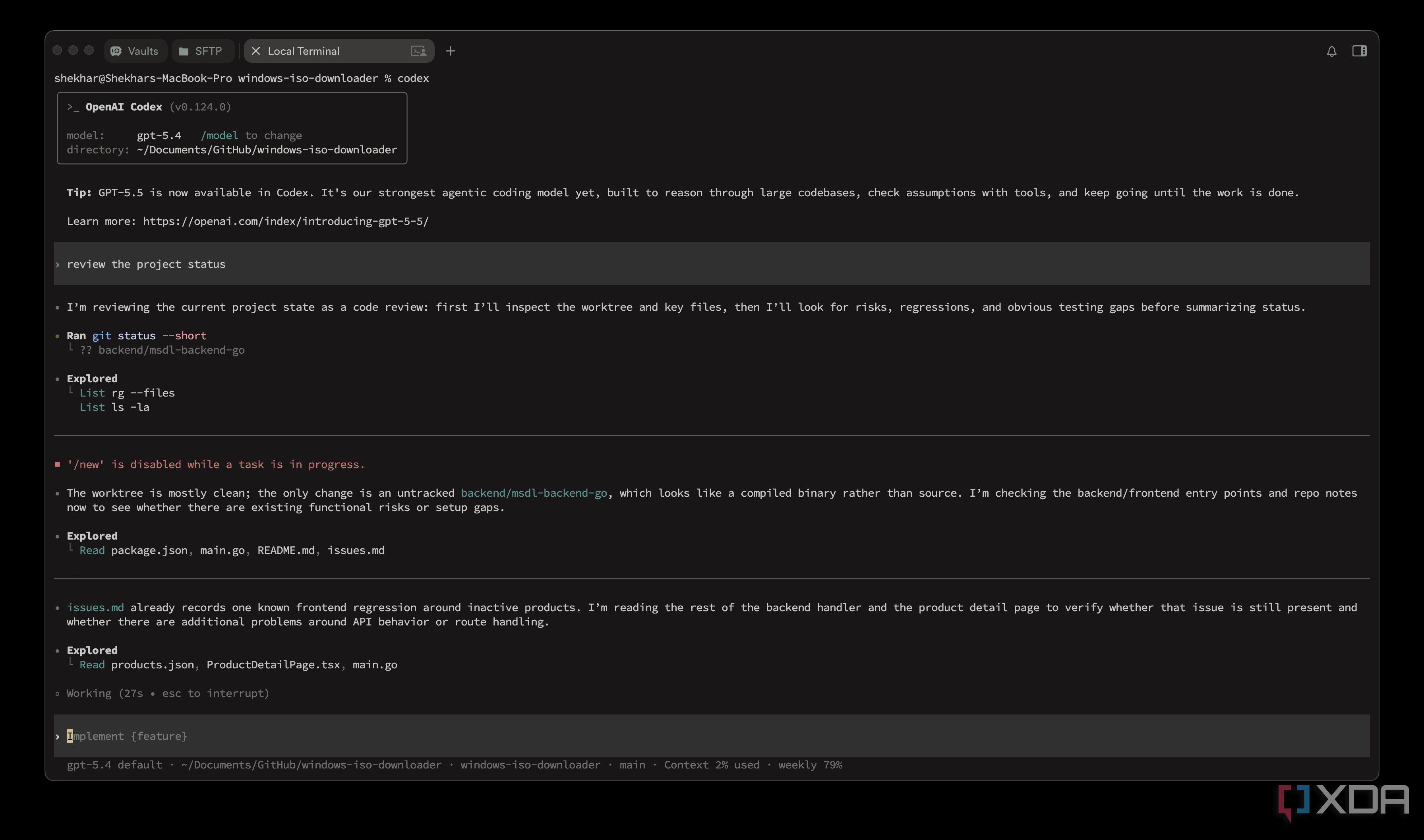Open the Vaults tab
Viewport: 1424px width, 840px height.
point(135,51)
